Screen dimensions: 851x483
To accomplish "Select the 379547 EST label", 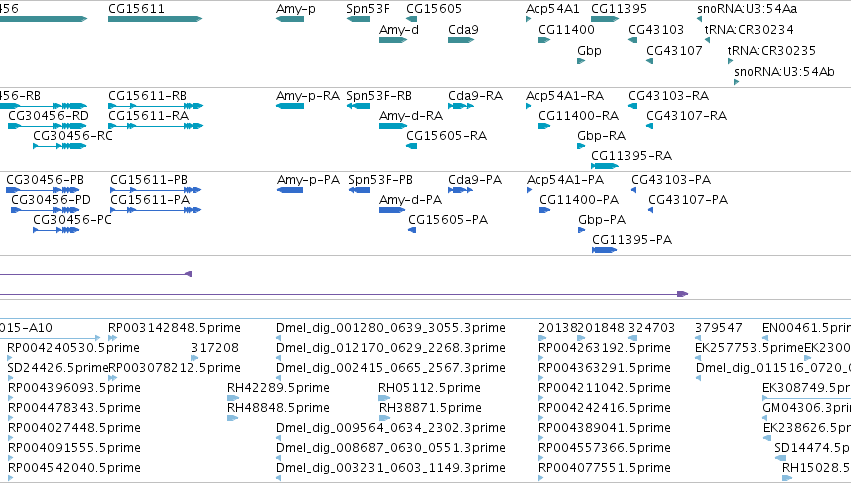I will tap(719, 328).
